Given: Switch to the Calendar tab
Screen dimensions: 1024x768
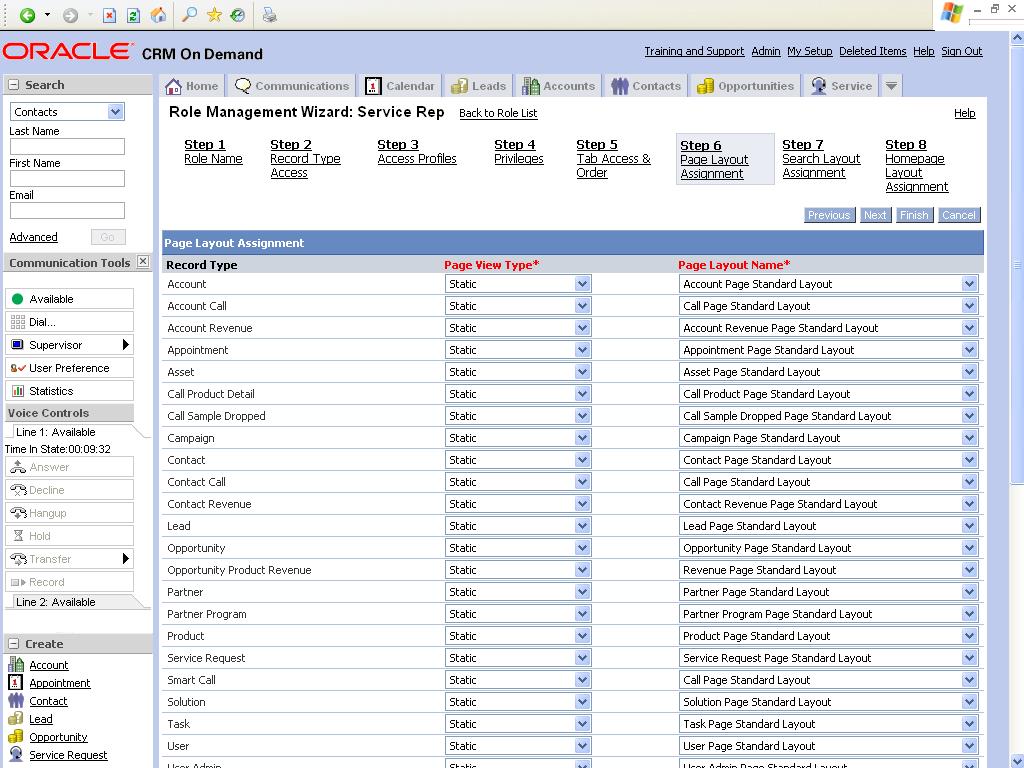Looking at the screenshot, I should [400, 86].
